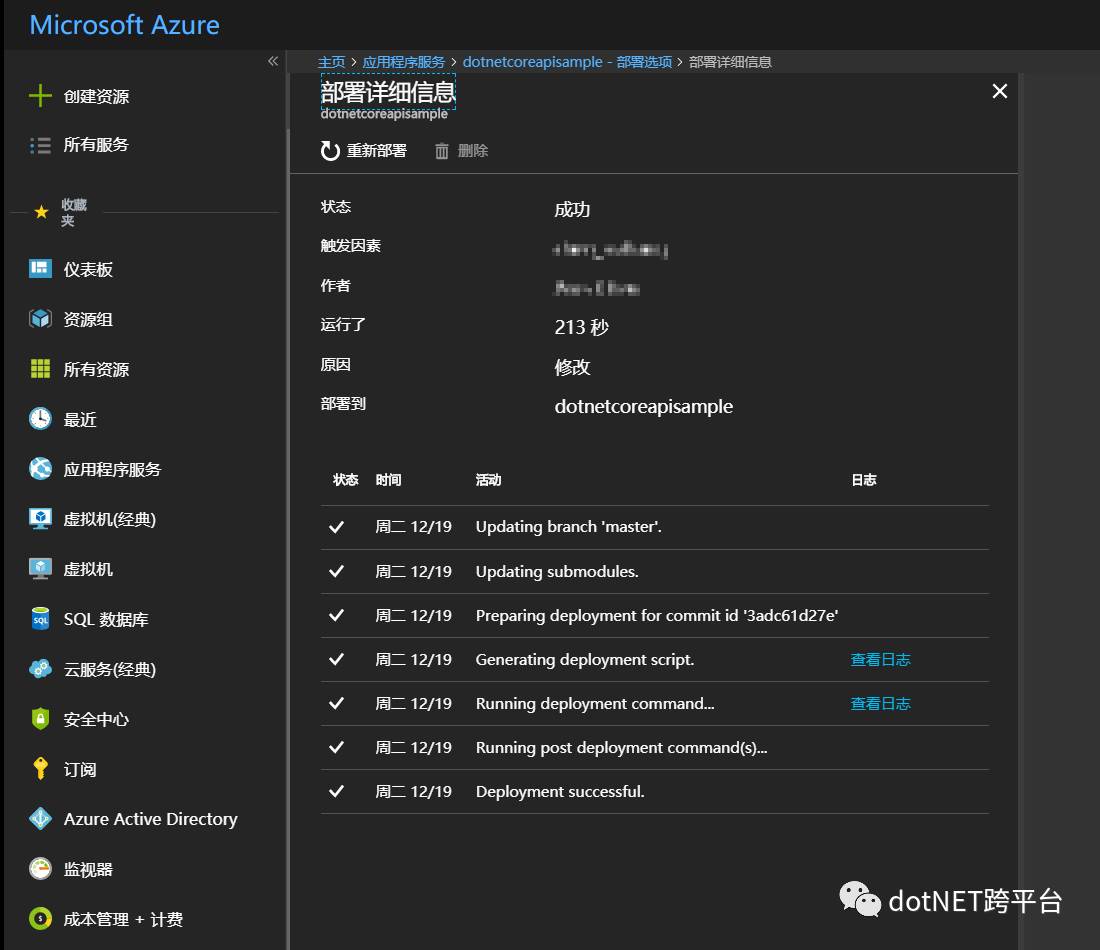Select 所有资源 menu item
The image size is (1100, 950).
(x=96, y=369)
